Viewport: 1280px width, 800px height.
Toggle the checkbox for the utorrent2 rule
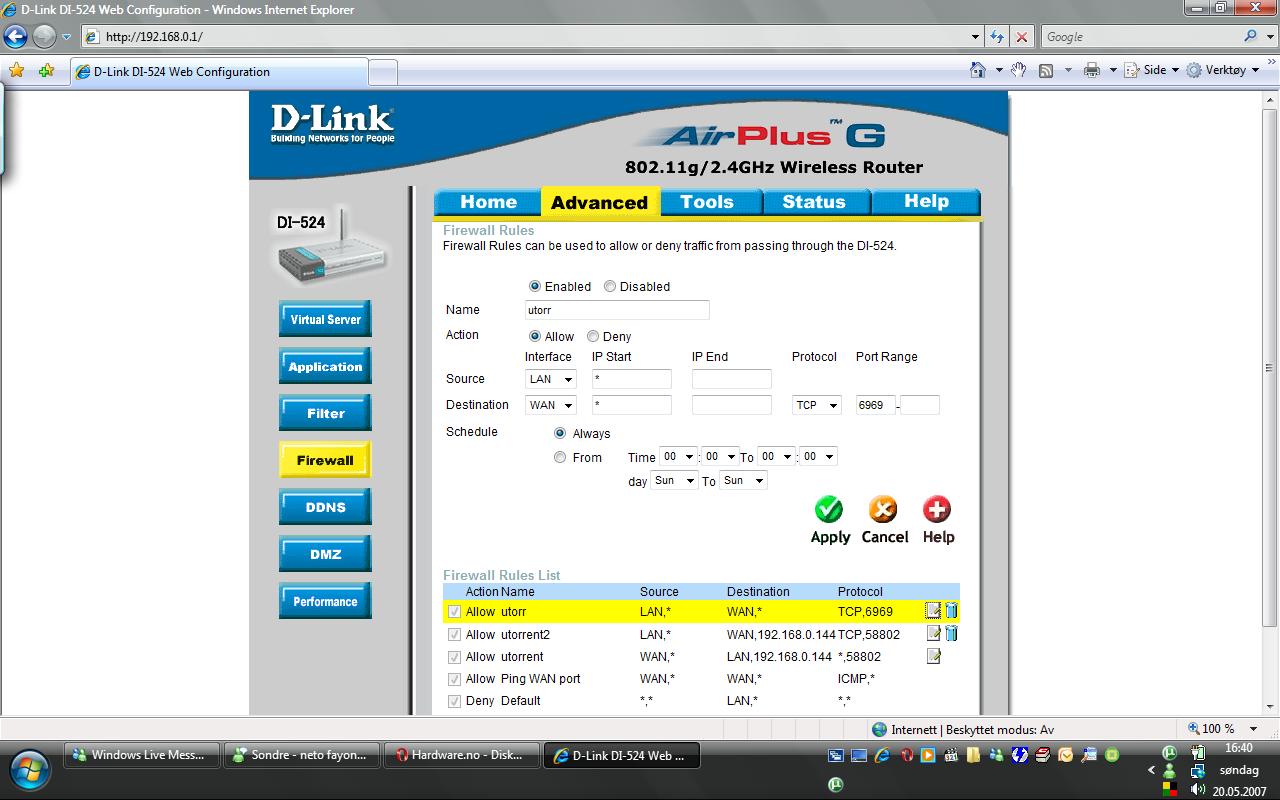[x=455, y=634]
